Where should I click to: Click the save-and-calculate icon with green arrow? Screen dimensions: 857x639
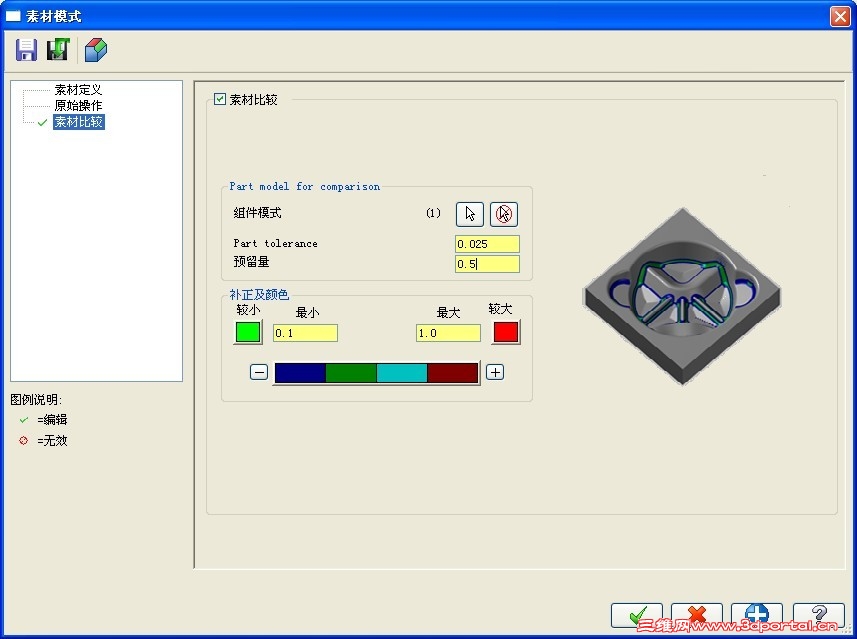click(x=58, y=50)
